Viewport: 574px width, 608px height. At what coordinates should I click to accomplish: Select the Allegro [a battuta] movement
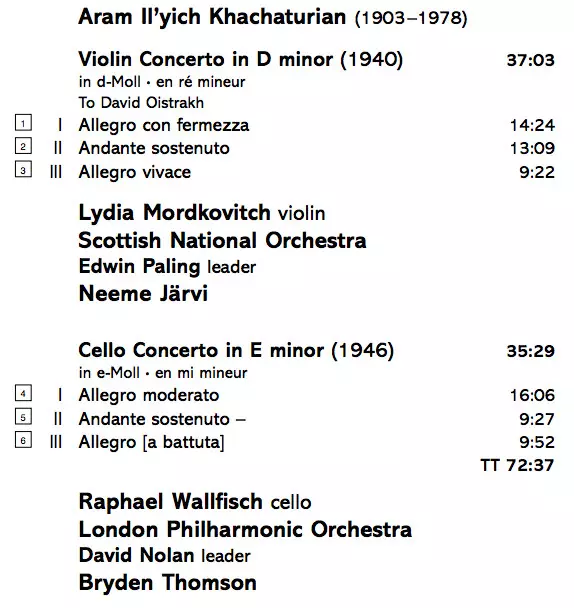151,442
